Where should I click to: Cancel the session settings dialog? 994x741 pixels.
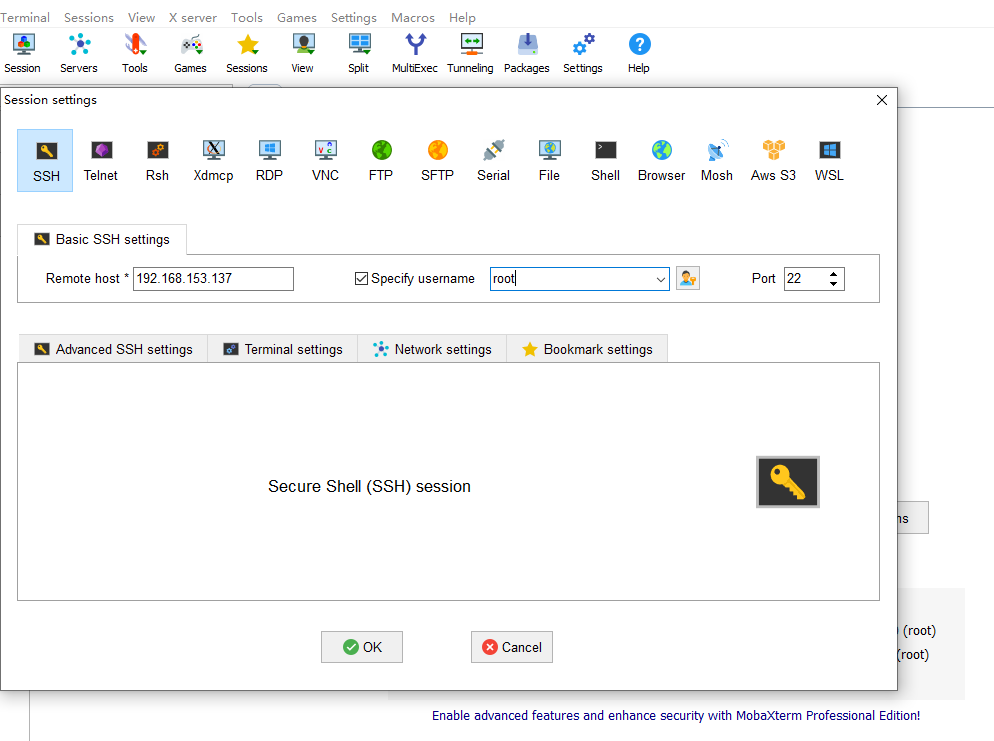[x=512, y=647]
